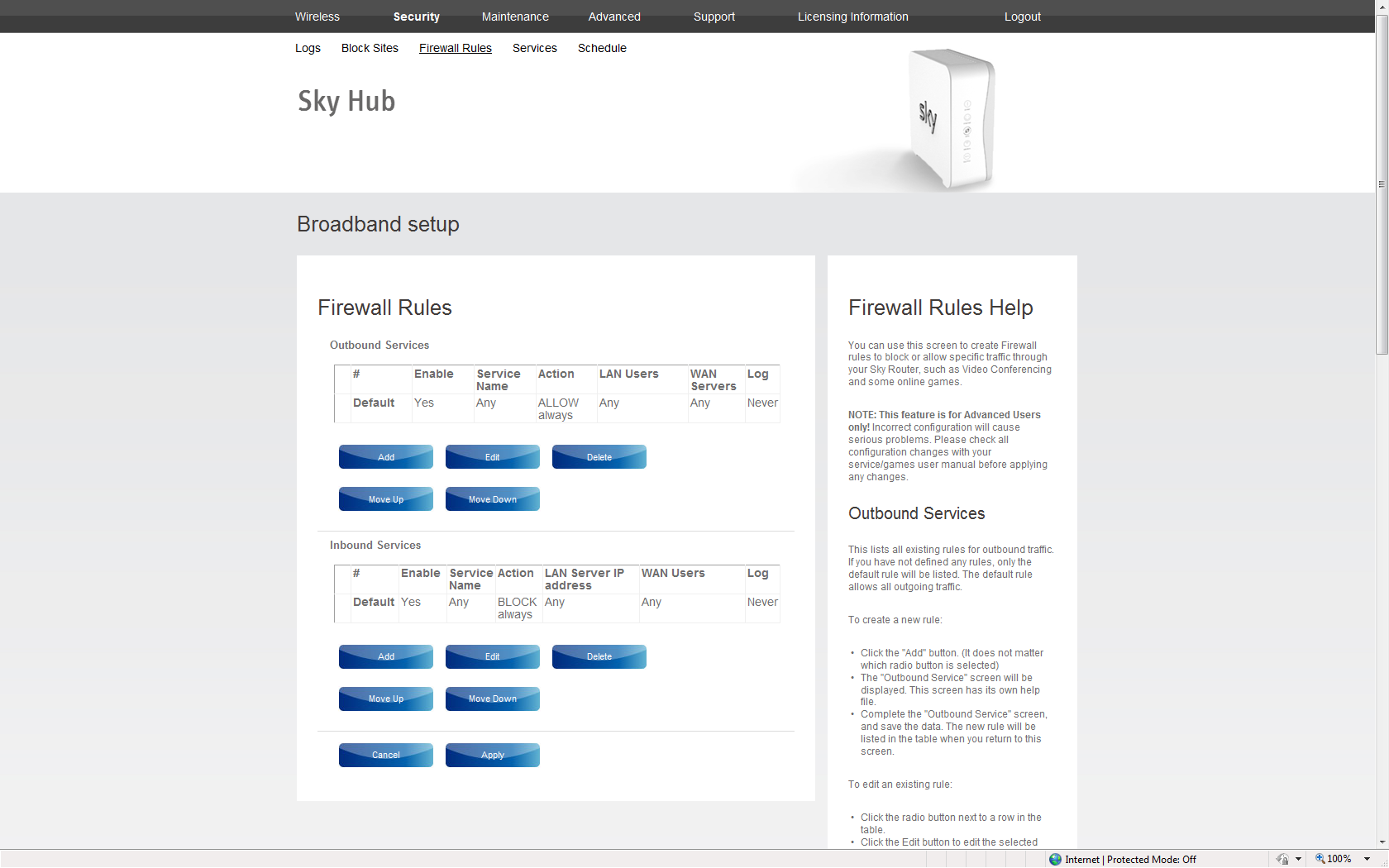Go to the Logs sub-page
1389x868 pixels.
pos(308,48)
